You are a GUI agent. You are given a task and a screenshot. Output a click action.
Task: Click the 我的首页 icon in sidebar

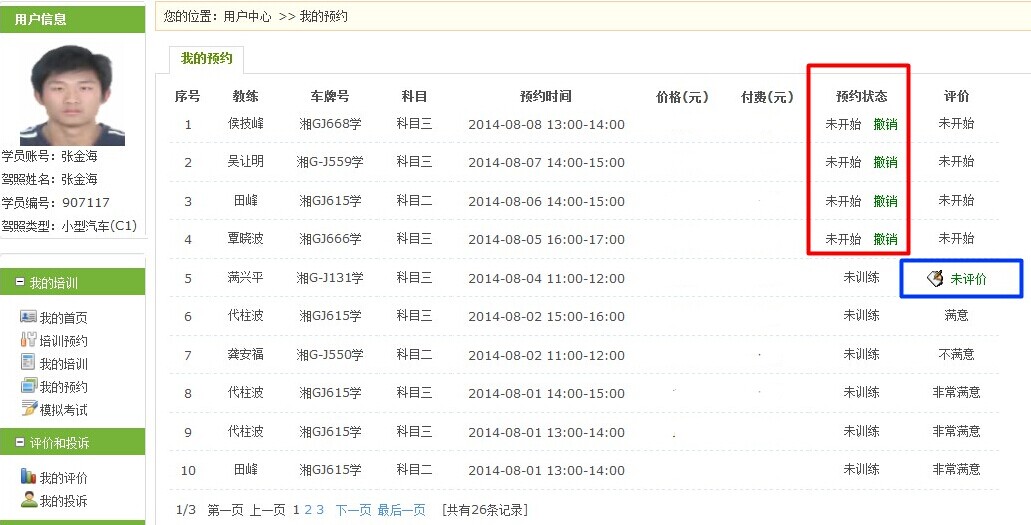[x=28, y=317]
